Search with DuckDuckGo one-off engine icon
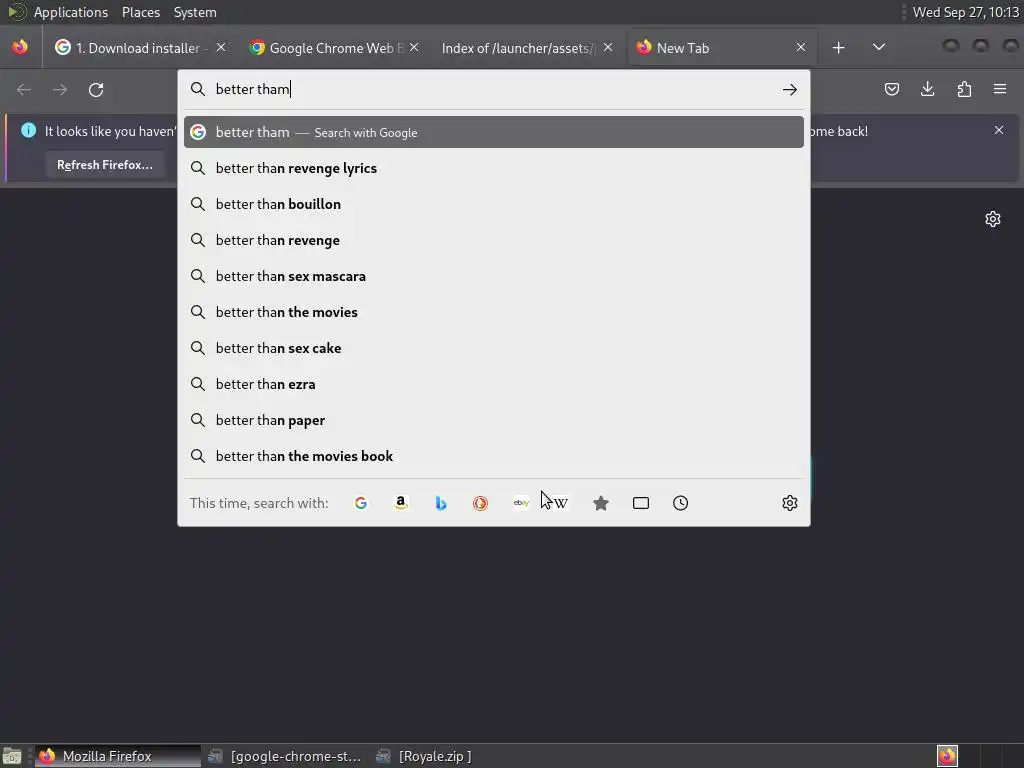The image size is (1024, 768). [x=481, y=503]
